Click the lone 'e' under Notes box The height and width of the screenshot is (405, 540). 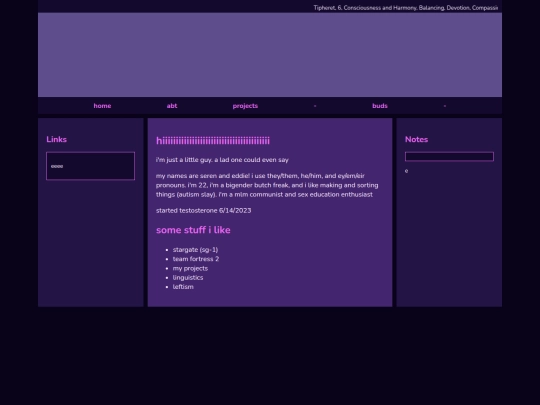[x=406, y=171]
